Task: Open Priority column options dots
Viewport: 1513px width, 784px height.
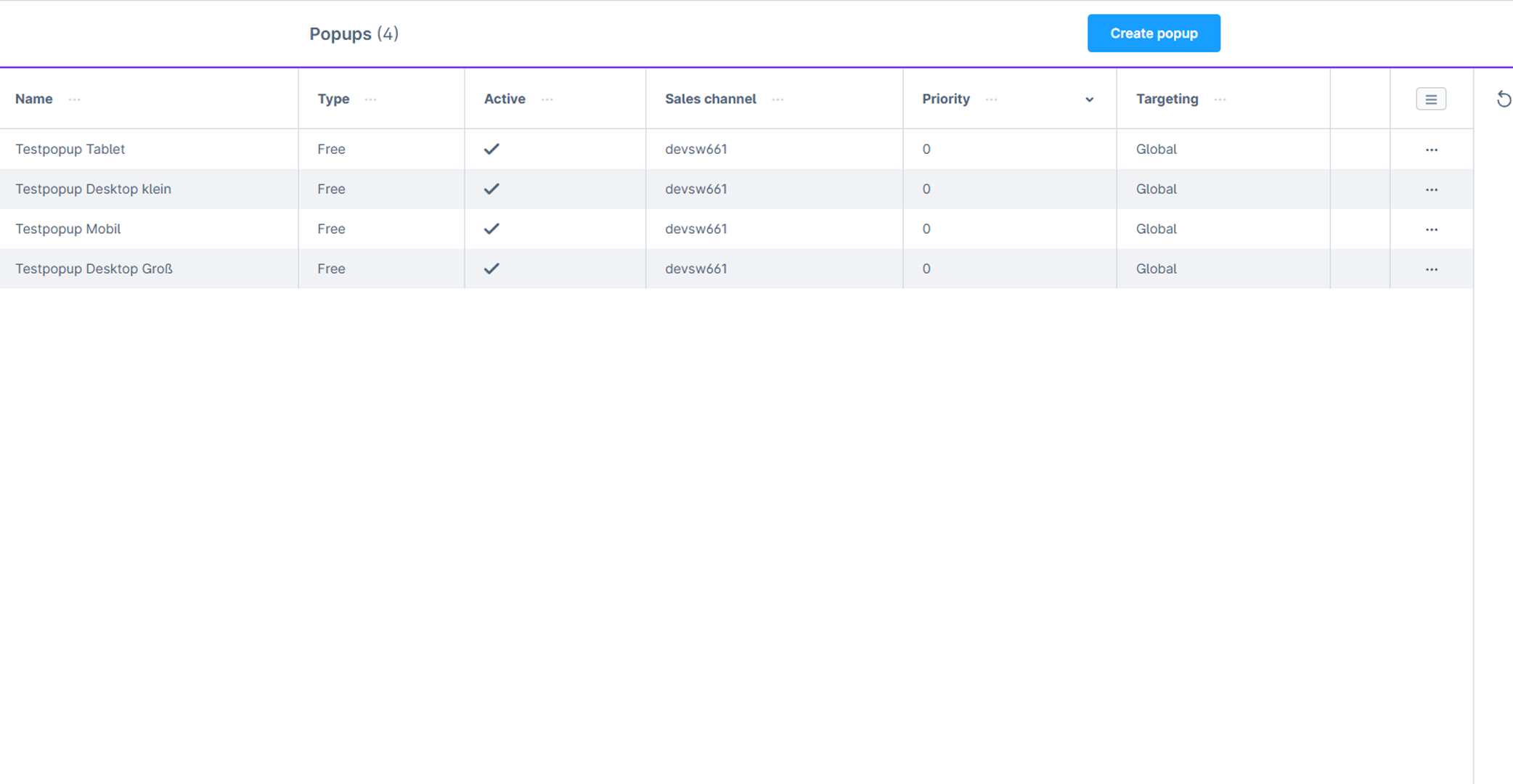Action: 992,99
